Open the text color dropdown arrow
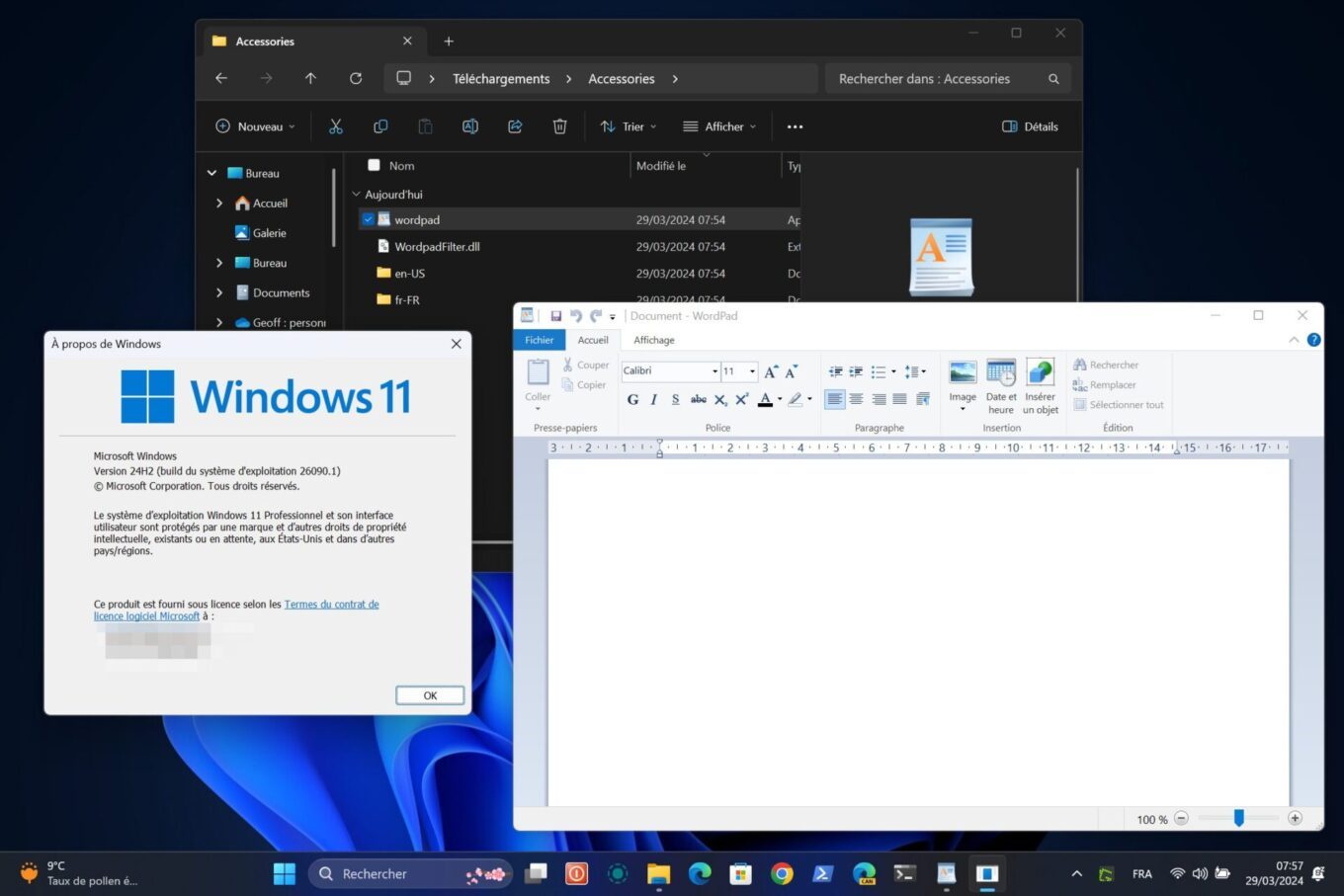Screen dimensions: 1344x896 780,399
